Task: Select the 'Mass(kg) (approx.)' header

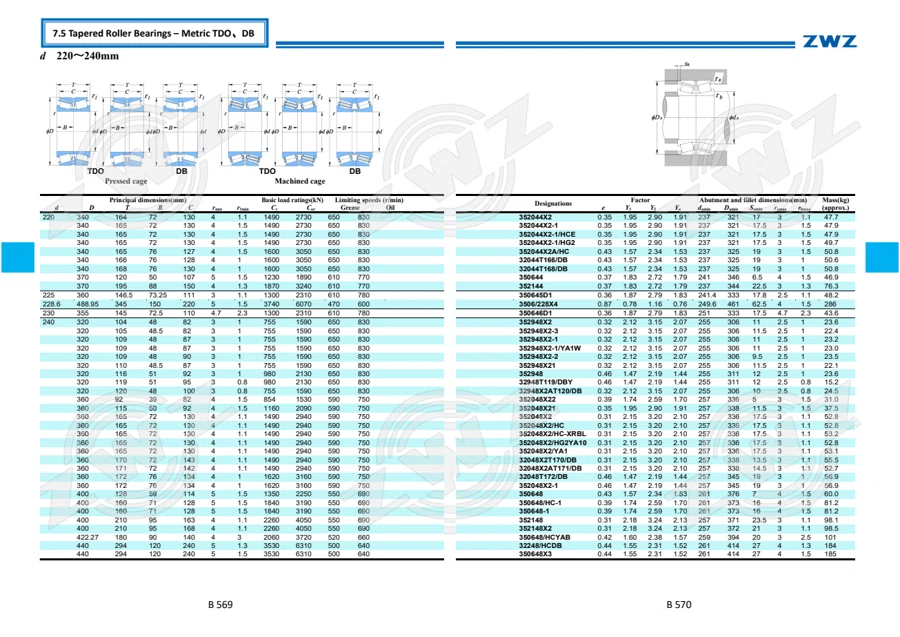Action: [835, 204]
